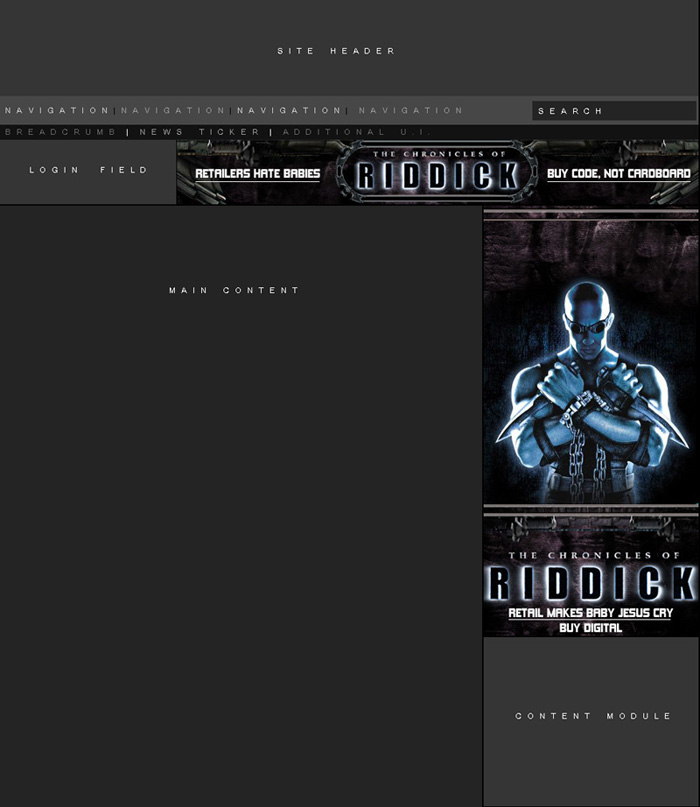The image size is (700, 807).
Task: Click into the LOGIN FIELD area
Action: click(x=88, y=171)
